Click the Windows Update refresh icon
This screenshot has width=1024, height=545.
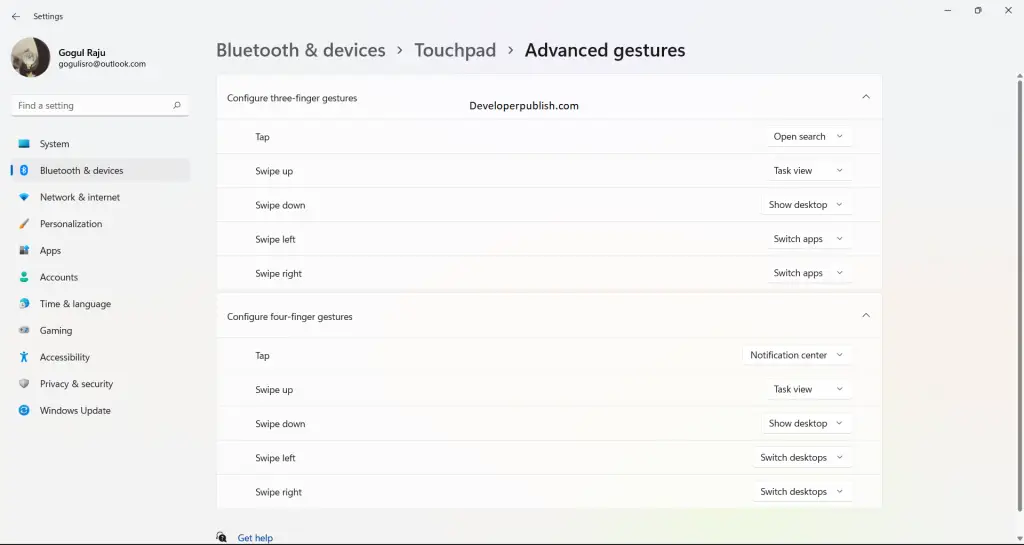24,411
